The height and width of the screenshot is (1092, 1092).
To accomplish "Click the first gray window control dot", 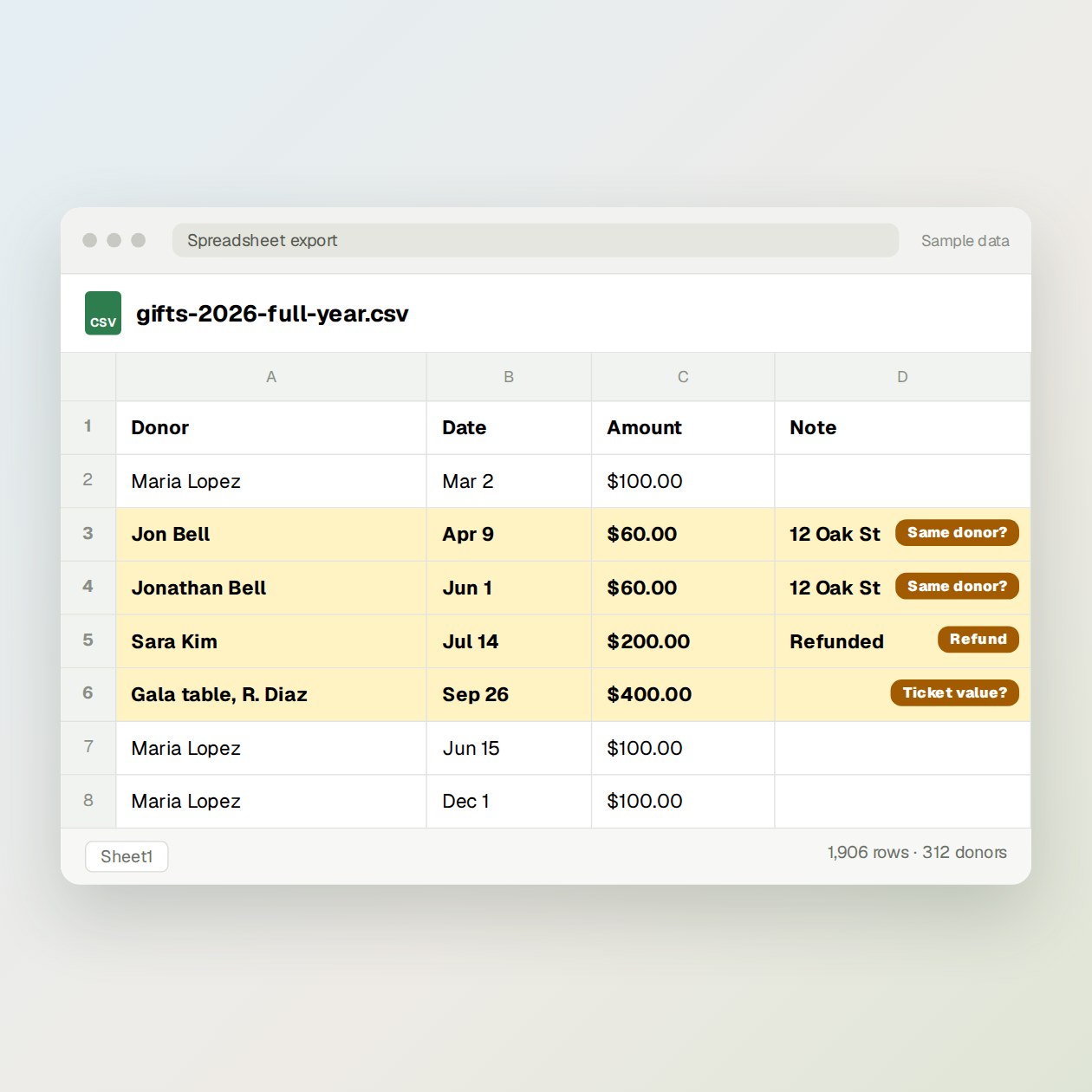I will click(89, 240).
